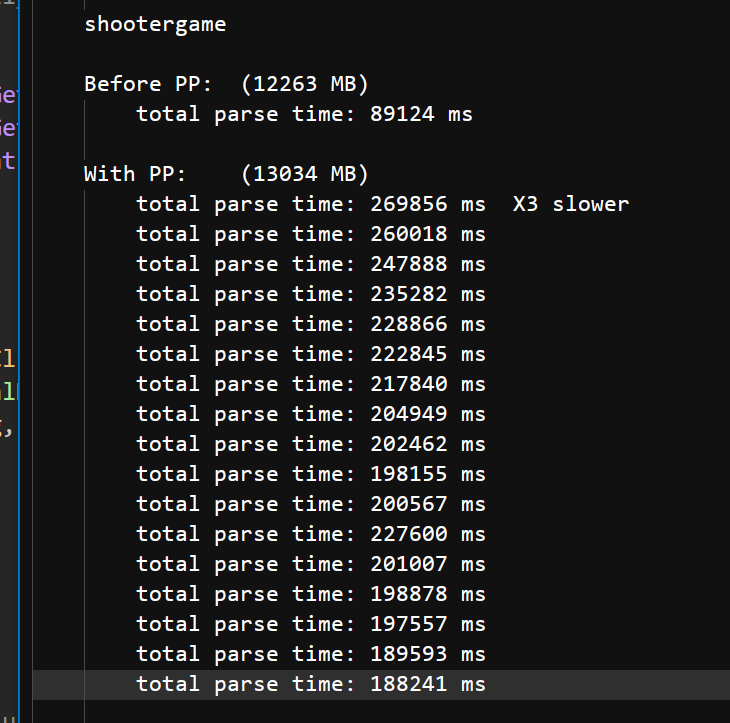The height and width of the screenshot is (723, 730).
Task: Click the '89124 ms' parse time line
Action: 304,114
